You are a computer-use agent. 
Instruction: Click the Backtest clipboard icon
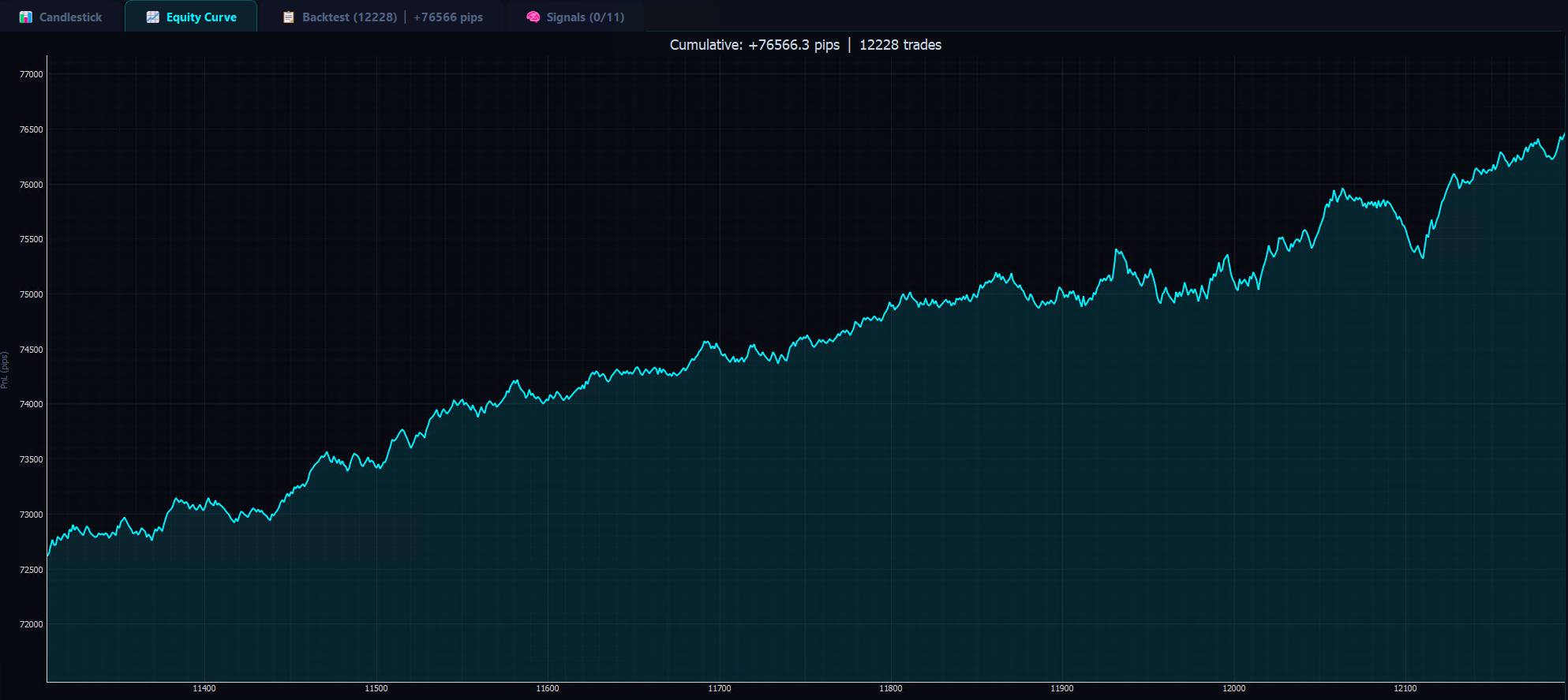click(x=289, y=17)
